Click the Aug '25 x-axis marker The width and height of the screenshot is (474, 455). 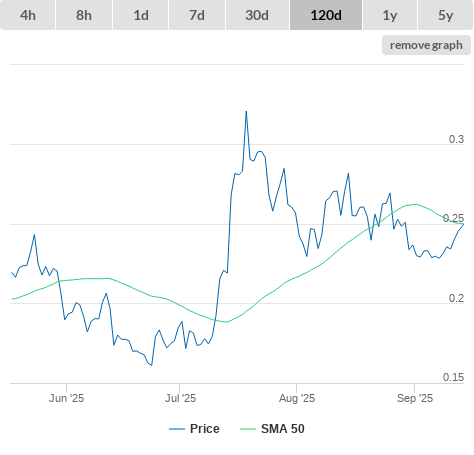pyautogui.click(x=297, y=398)
